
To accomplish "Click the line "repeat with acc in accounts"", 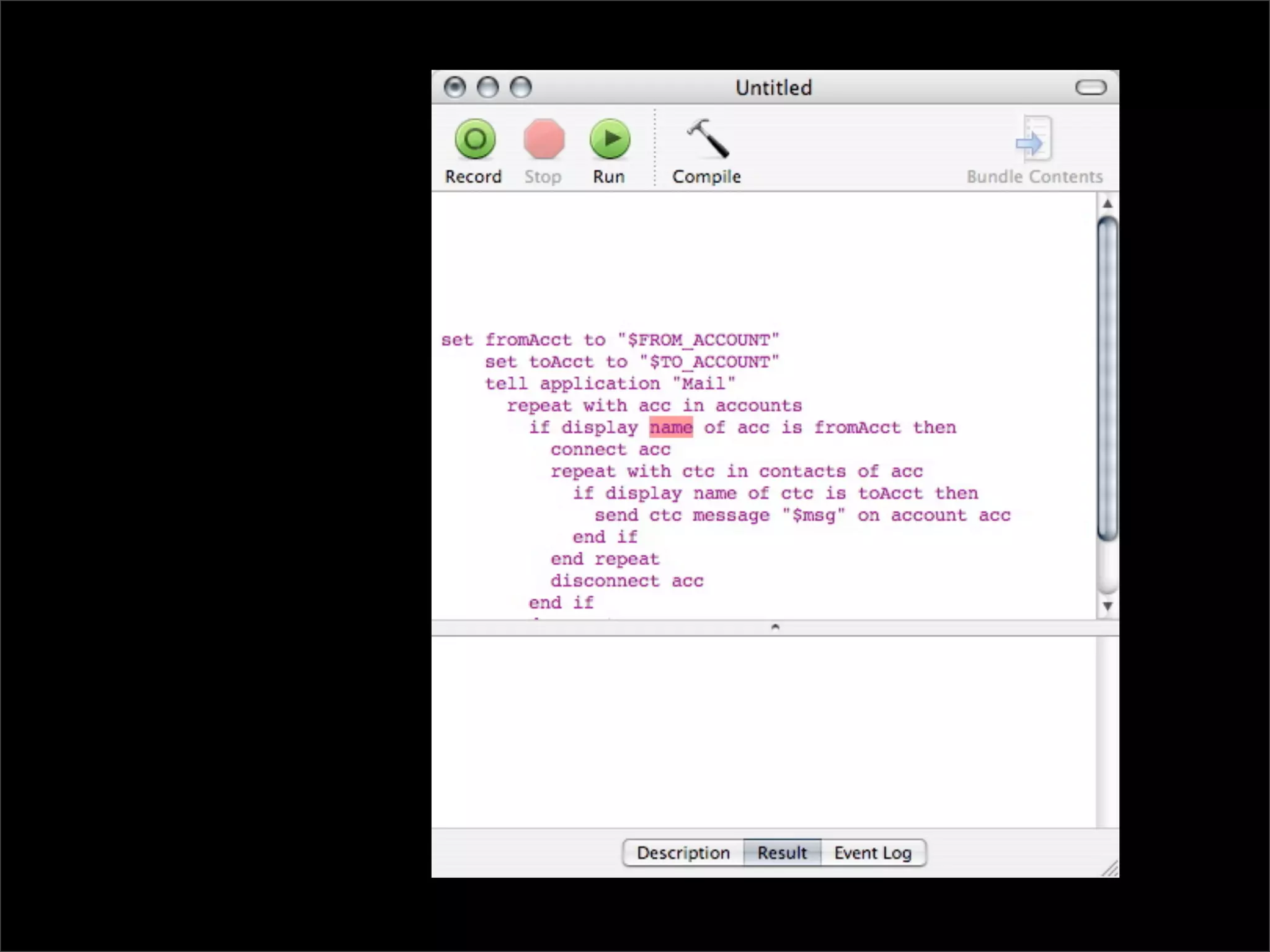I will coord(654,405).
